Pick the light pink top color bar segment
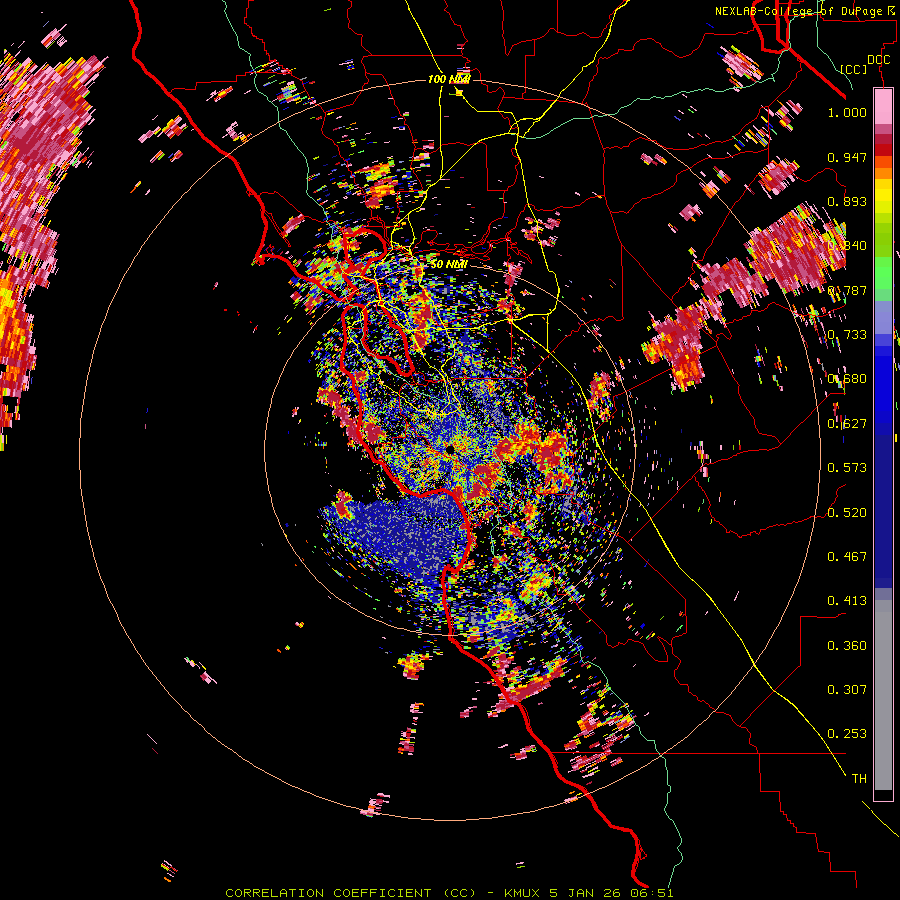Image resolution: width=900 pixels, height=900 pixels. pyautogui.click(x=883, y=107)
